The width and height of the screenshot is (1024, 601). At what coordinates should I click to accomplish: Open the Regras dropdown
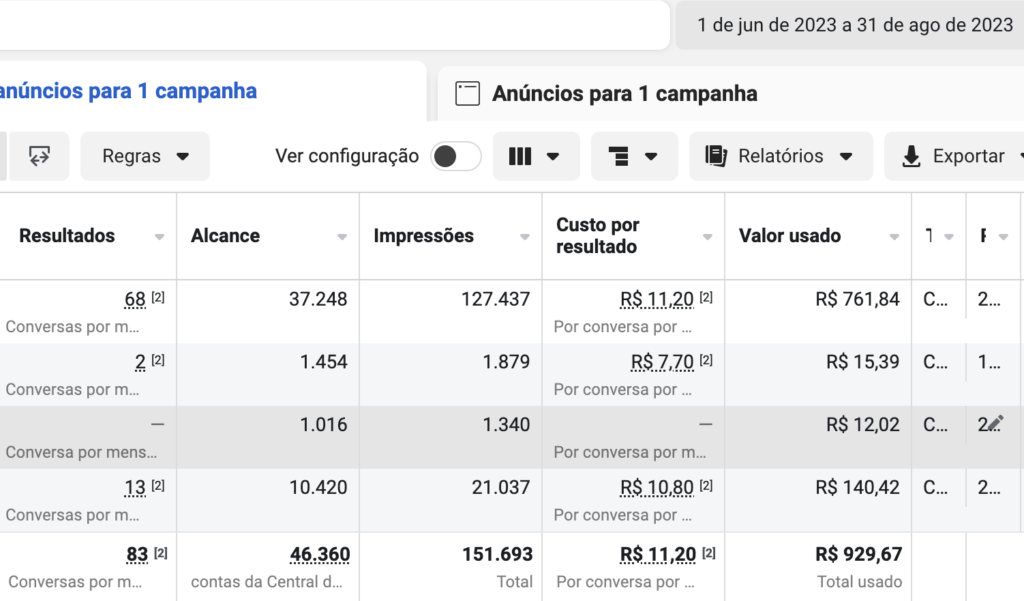click(x=145, y=156)
